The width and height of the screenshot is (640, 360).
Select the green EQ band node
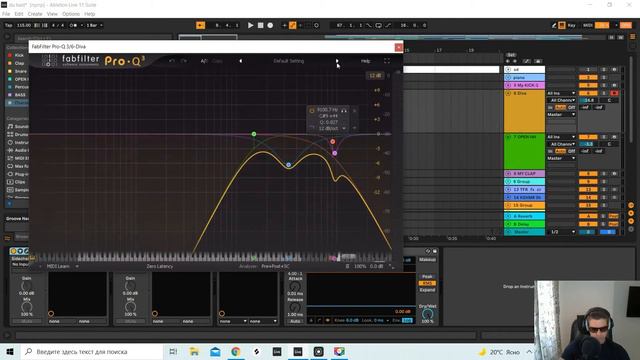(254, 134)
